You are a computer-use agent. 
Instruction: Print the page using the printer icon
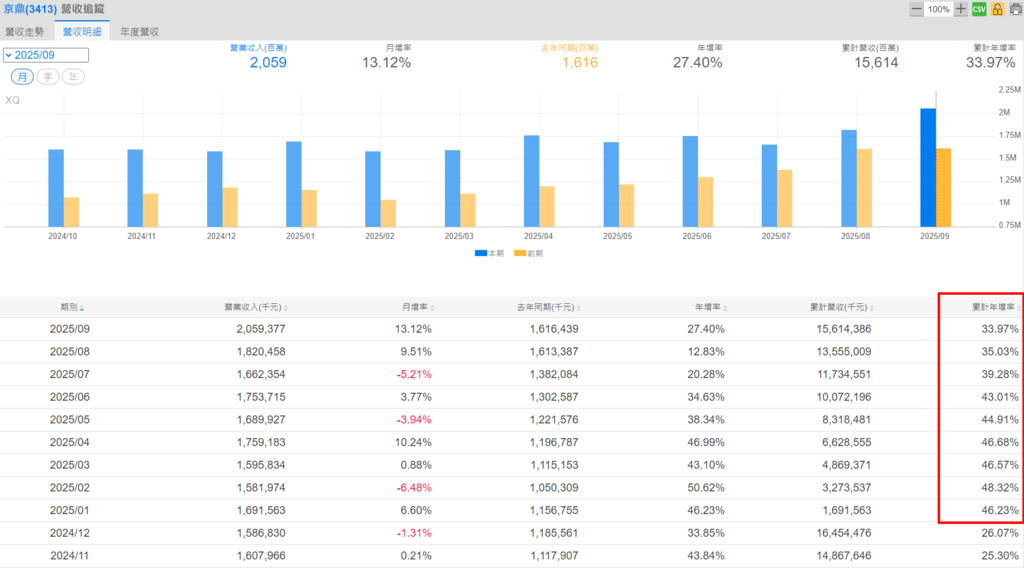pyautogui.click(x=1016, y=9)
